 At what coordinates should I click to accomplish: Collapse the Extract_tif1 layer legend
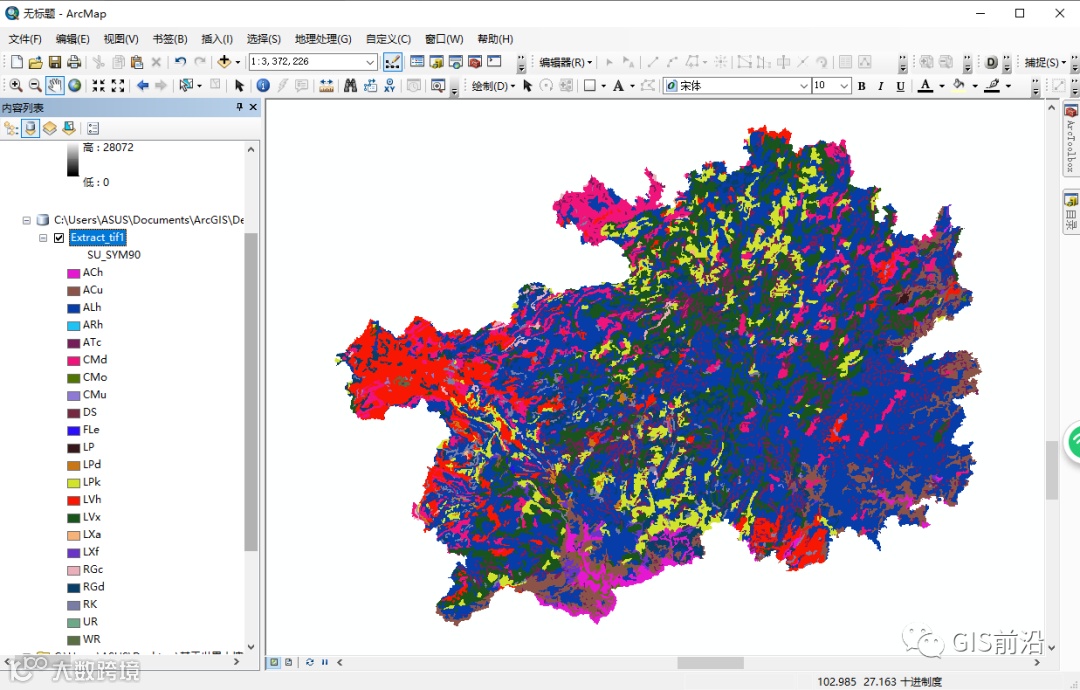[x=43, y=238]
